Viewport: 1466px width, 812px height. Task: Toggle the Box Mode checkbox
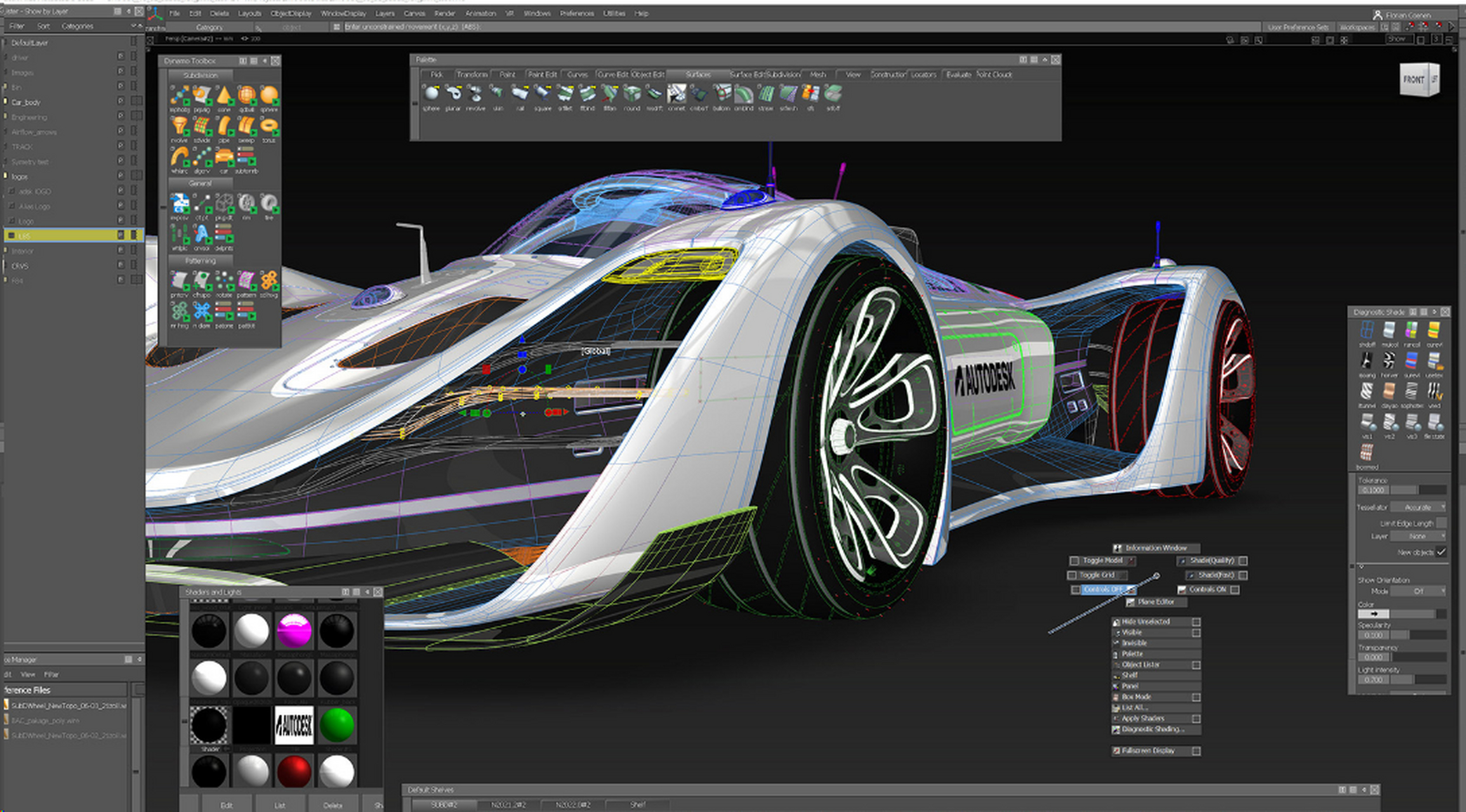click(1196, 698)
